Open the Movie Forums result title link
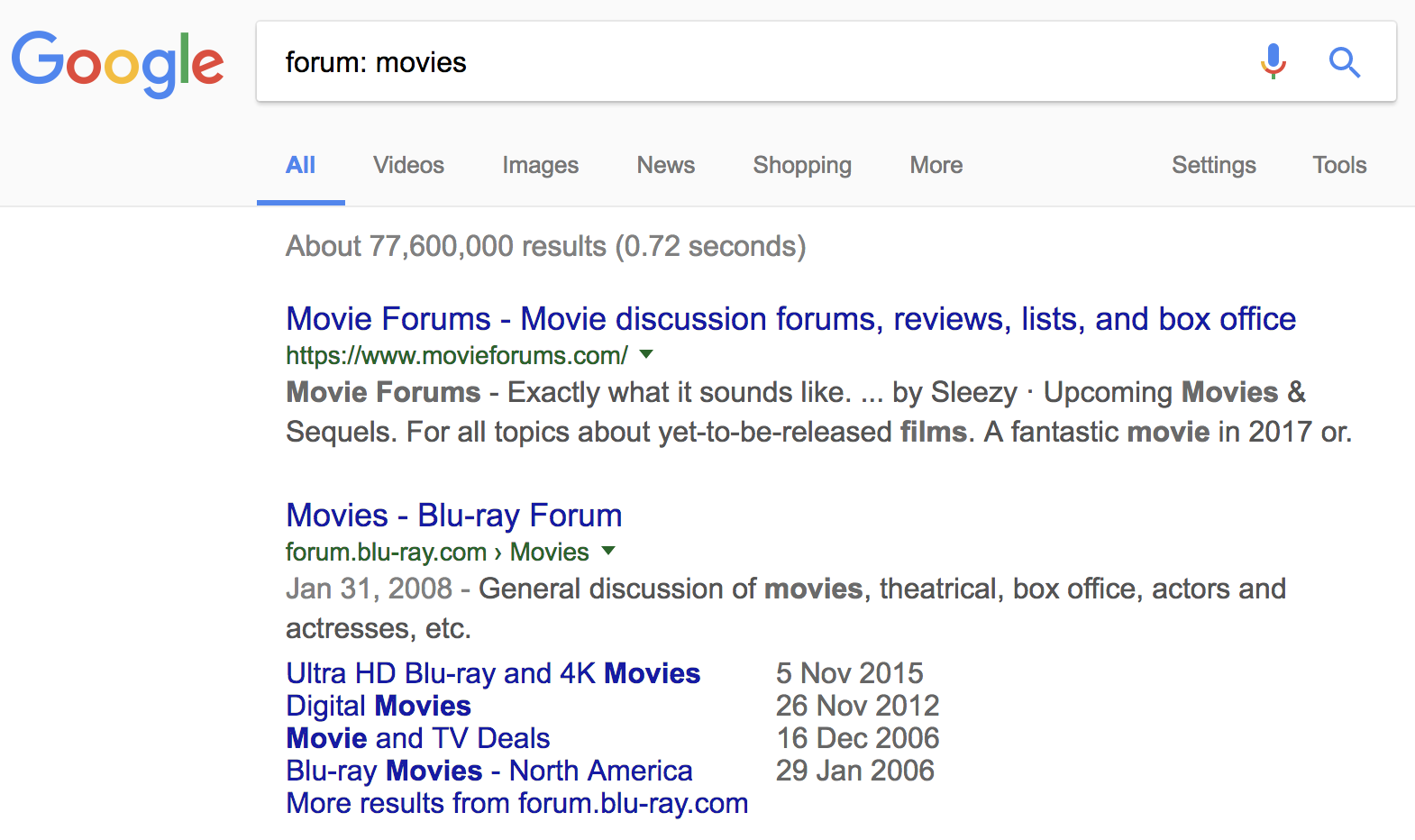The width and height of the screenshot is (1415, 840). pyautogui.click(x=790, y=319)
